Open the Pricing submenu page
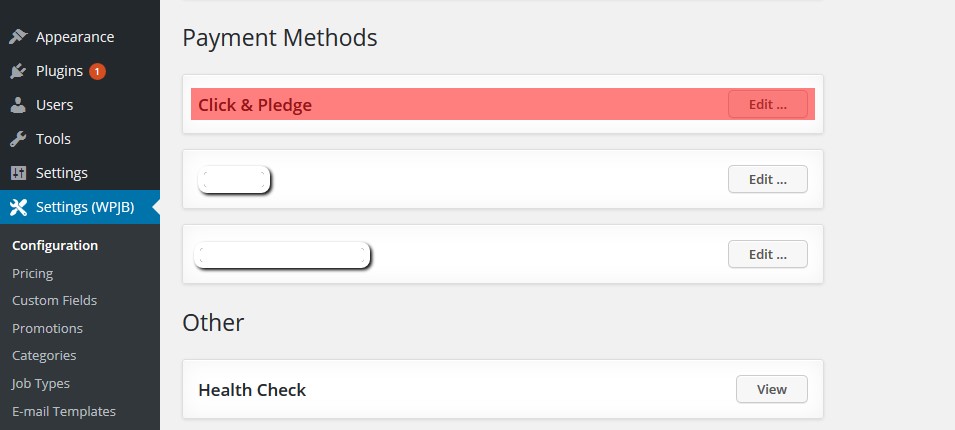This screenshot has width=955, height=430. (x=32, y=273)
